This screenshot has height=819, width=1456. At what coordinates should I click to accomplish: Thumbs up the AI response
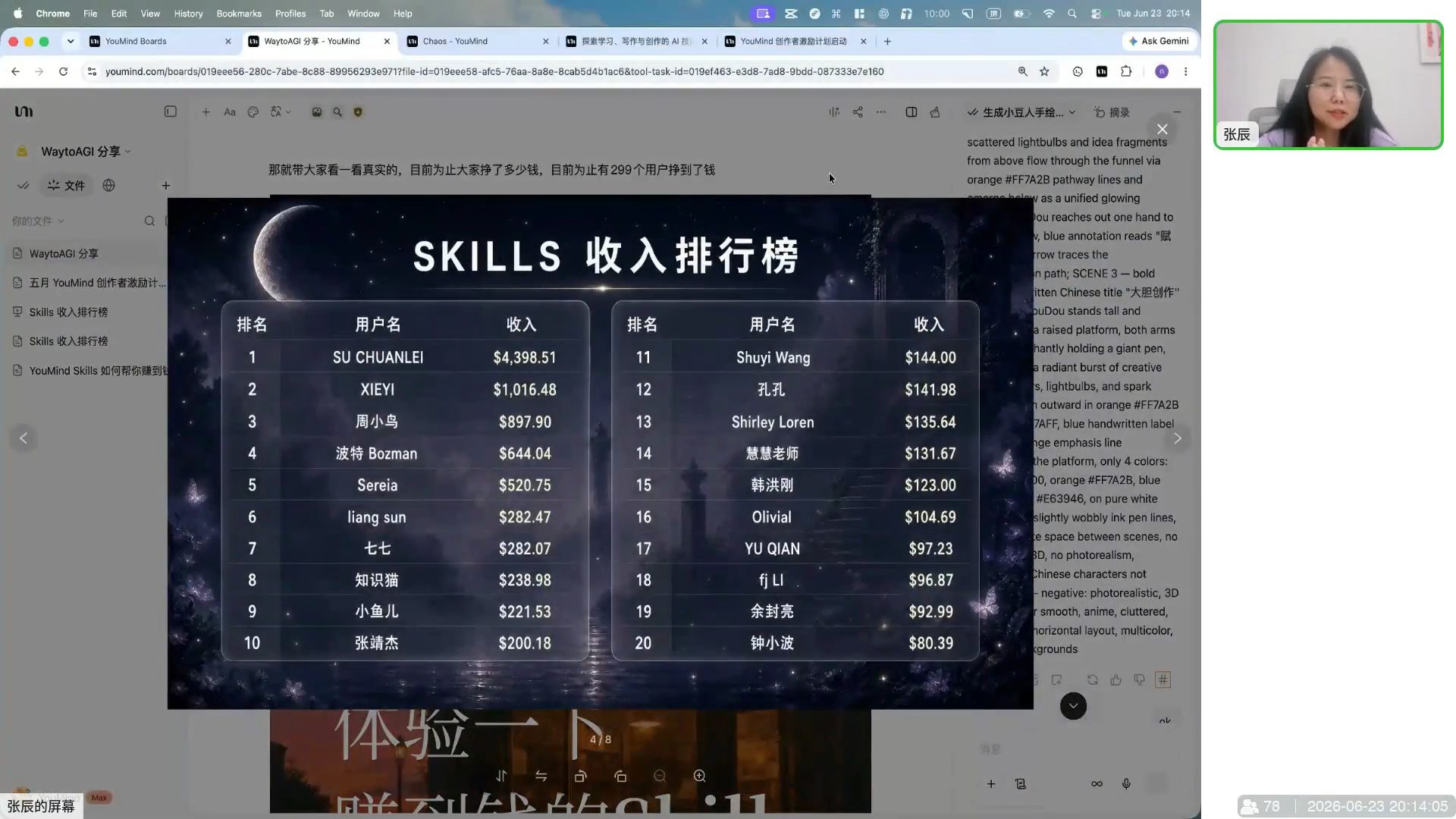1116,680
